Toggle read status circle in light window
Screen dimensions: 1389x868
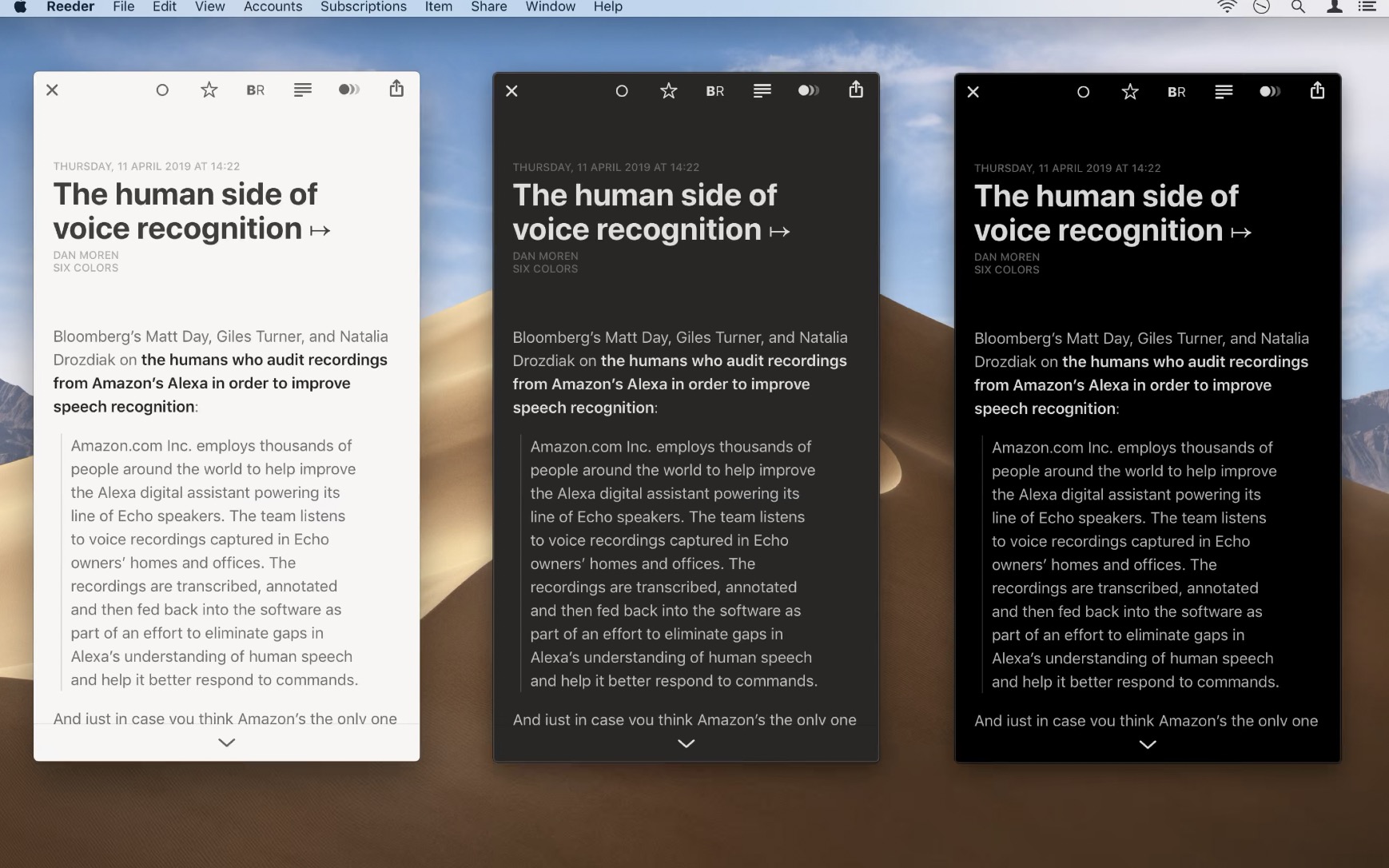(x=162, y=90)
